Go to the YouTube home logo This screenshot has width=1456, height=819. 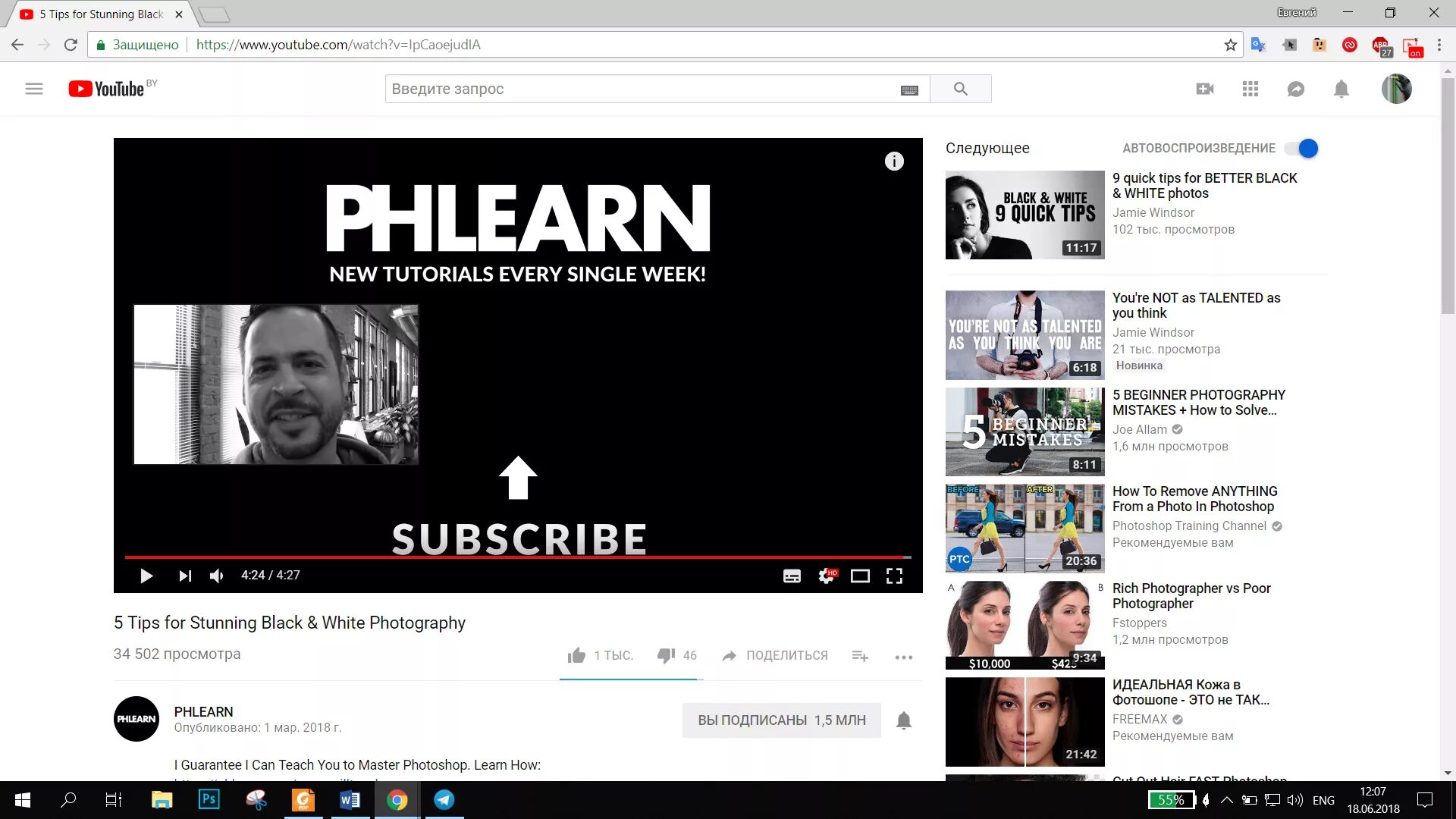[x=106, y=89]
